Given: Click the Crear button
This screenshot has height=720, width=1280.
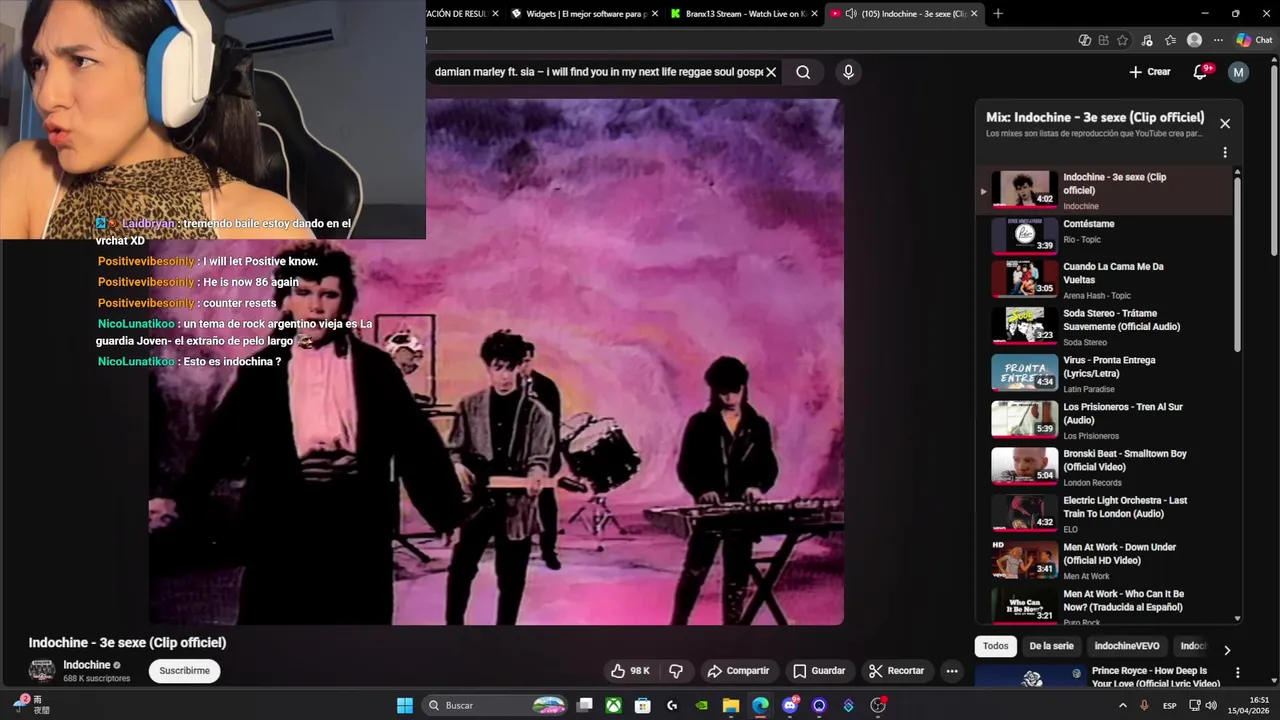Looking at the screenshot, I should click(x=1149, y=72).
